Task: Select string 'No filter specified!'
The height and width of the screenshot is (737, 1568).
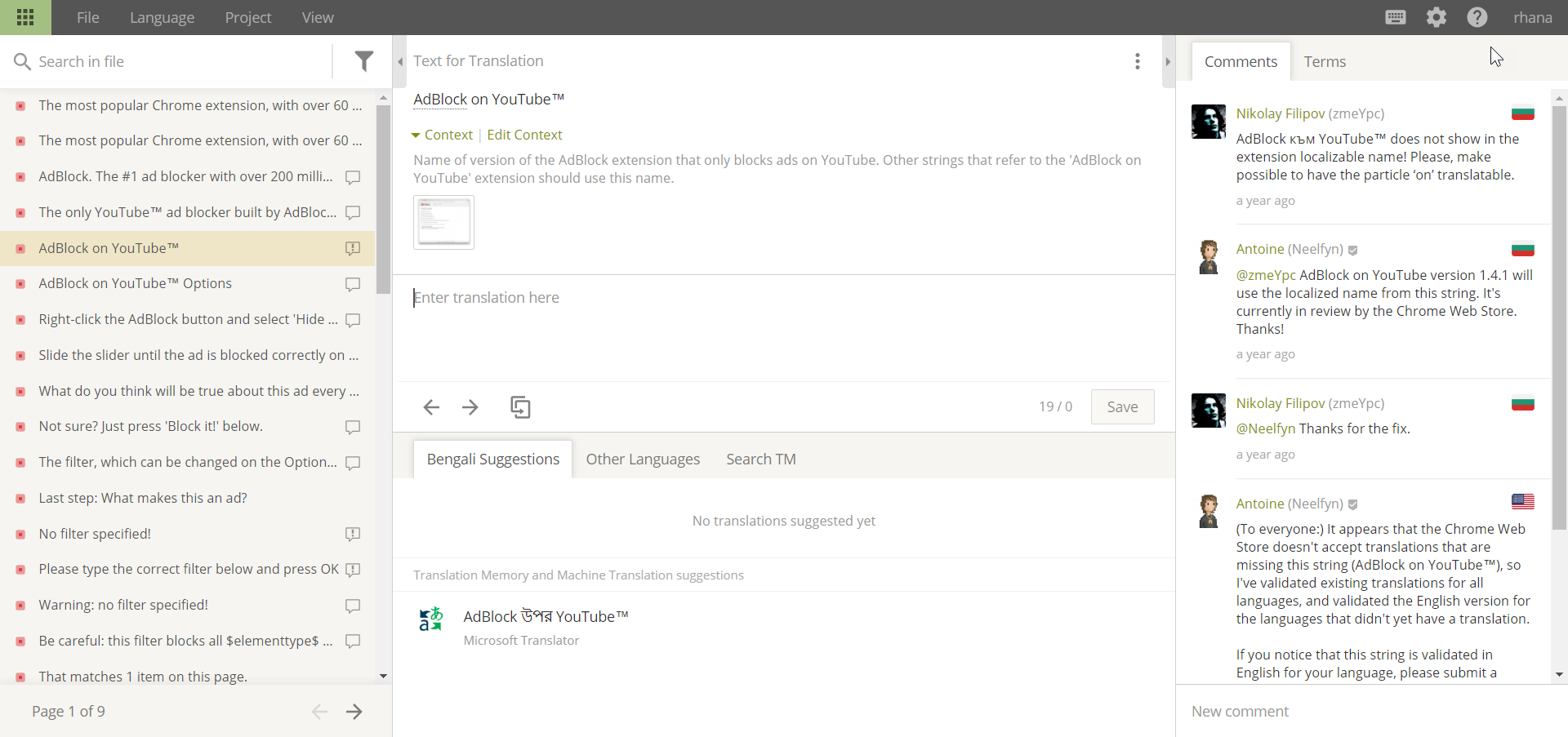Action: pyautogui.click(x=187, y=534)
